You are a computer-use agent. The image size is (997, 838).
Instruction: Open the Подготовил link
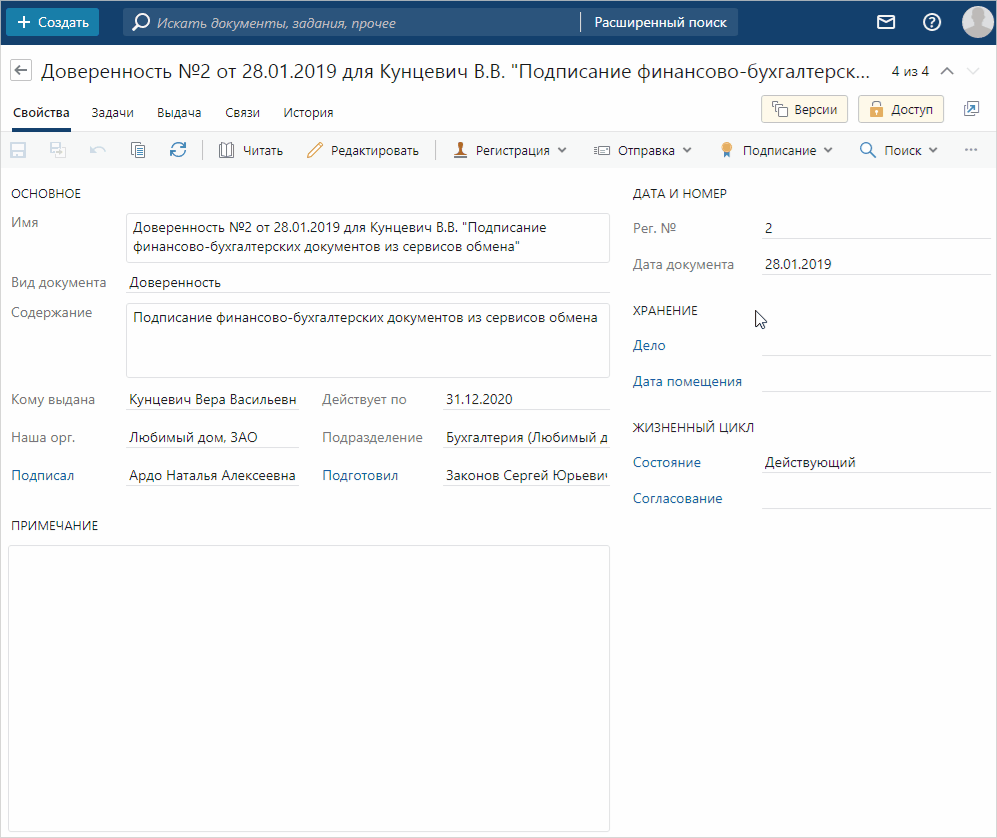[x=360, y=476]
